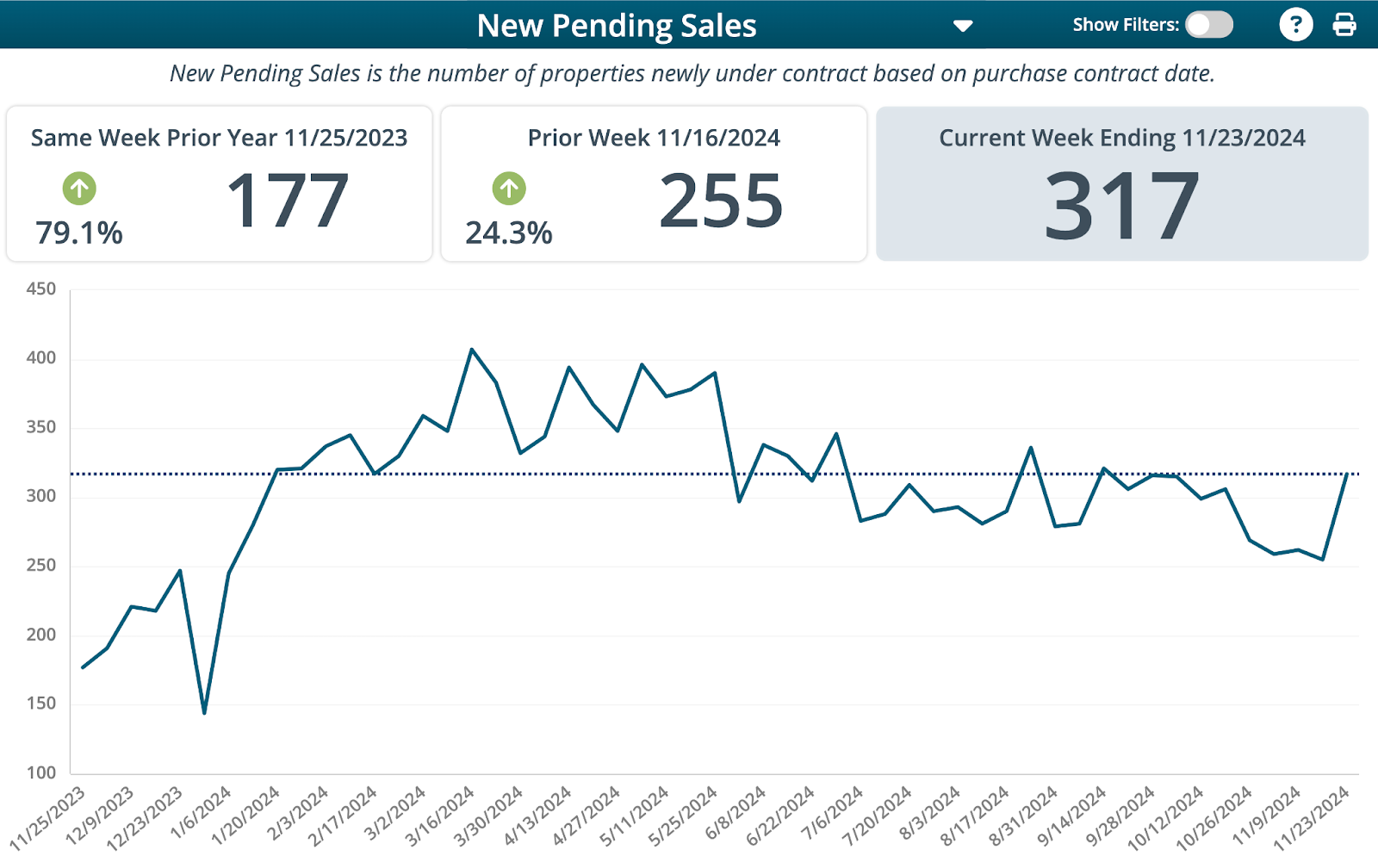Click the line's highest peak near 3/16/2024
1378x868 pixels.
(x=471, y=350)
